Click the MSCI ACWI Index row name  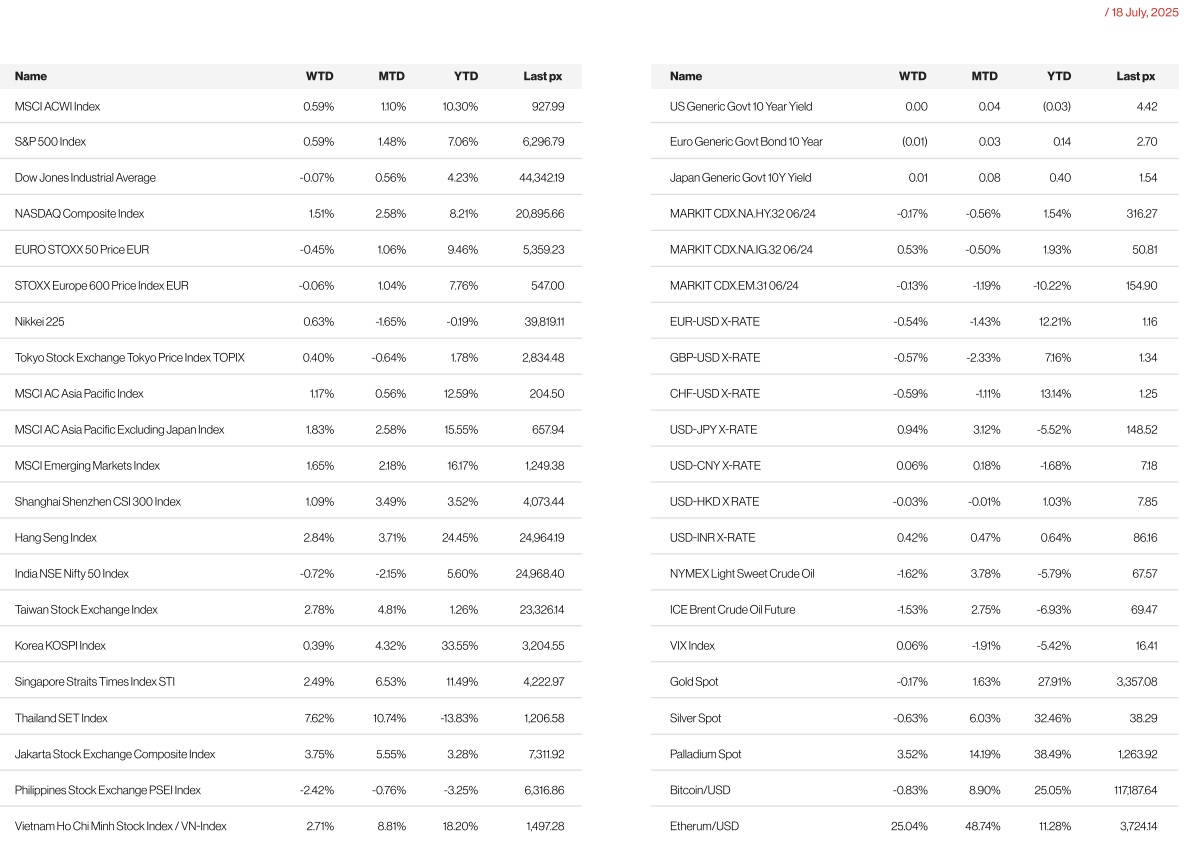pyautogui.click(x=57, y=106)
